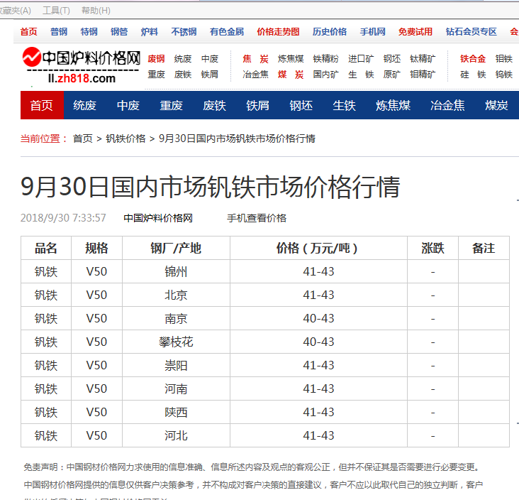The image size is (519, 500).
Task: Open the 有色金属 category link
Action: [227, 32]
